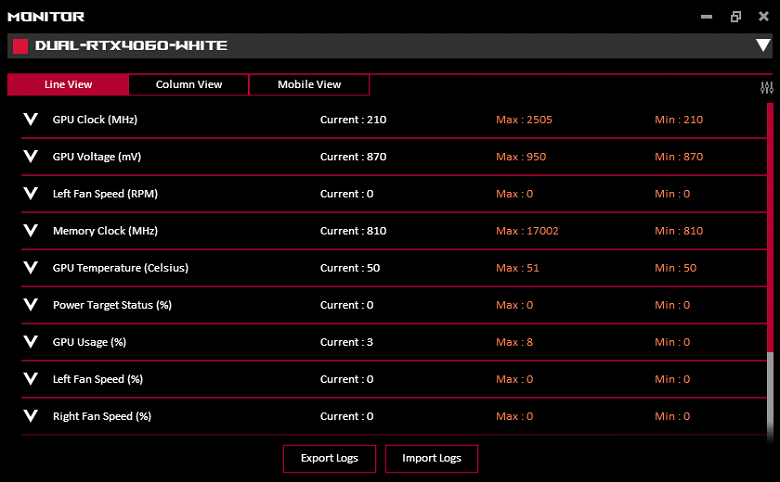Expand the Power Target Status (%) row
780x482 pixels.
point(31,305)
